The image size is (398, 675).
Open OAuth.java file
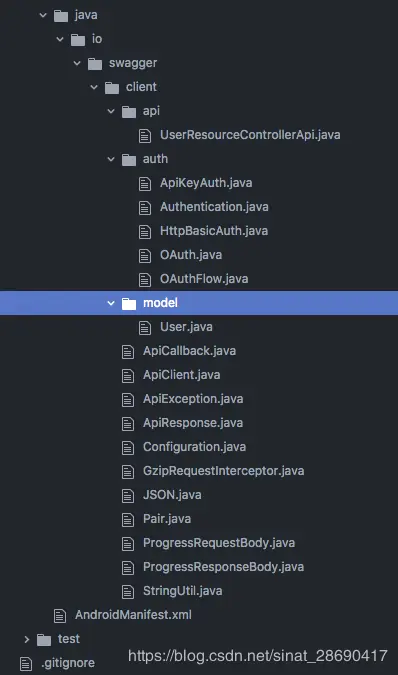point(191,255)
